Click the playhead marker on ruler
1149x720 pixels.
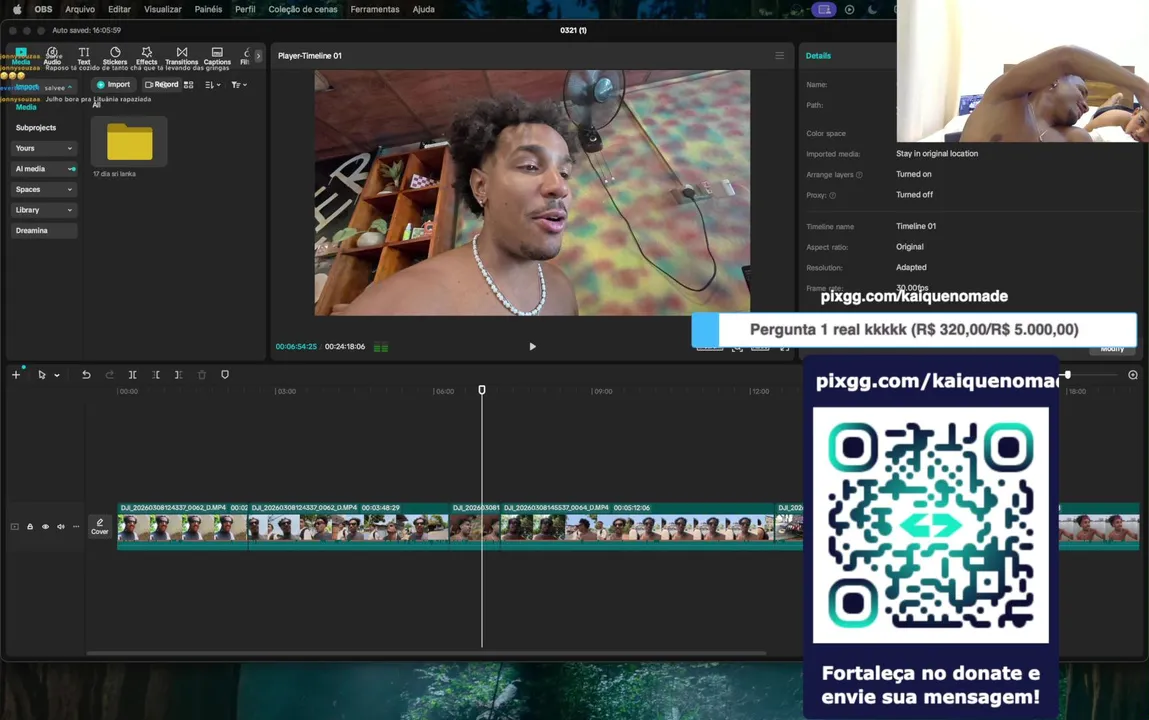[x=481, y=390]
